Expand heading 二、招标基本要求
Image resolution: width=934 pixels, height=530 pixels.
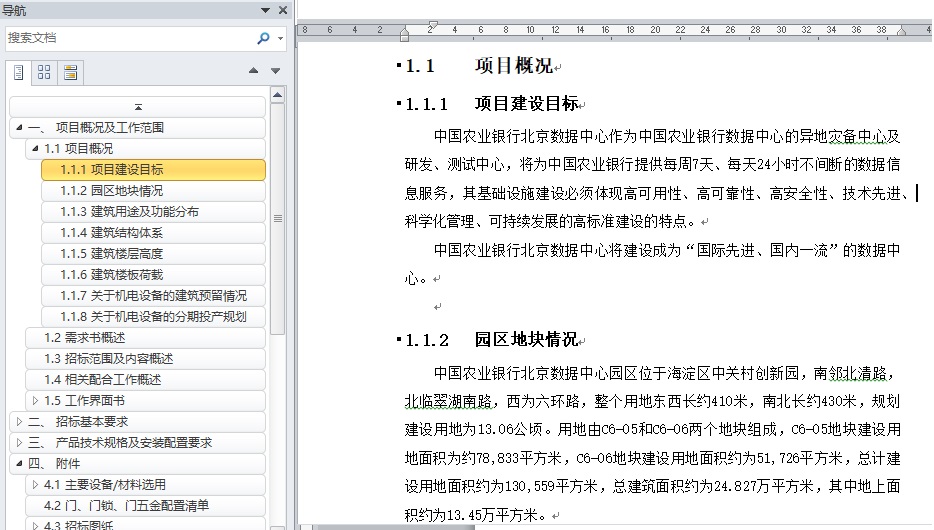click(x=19, y=422)
